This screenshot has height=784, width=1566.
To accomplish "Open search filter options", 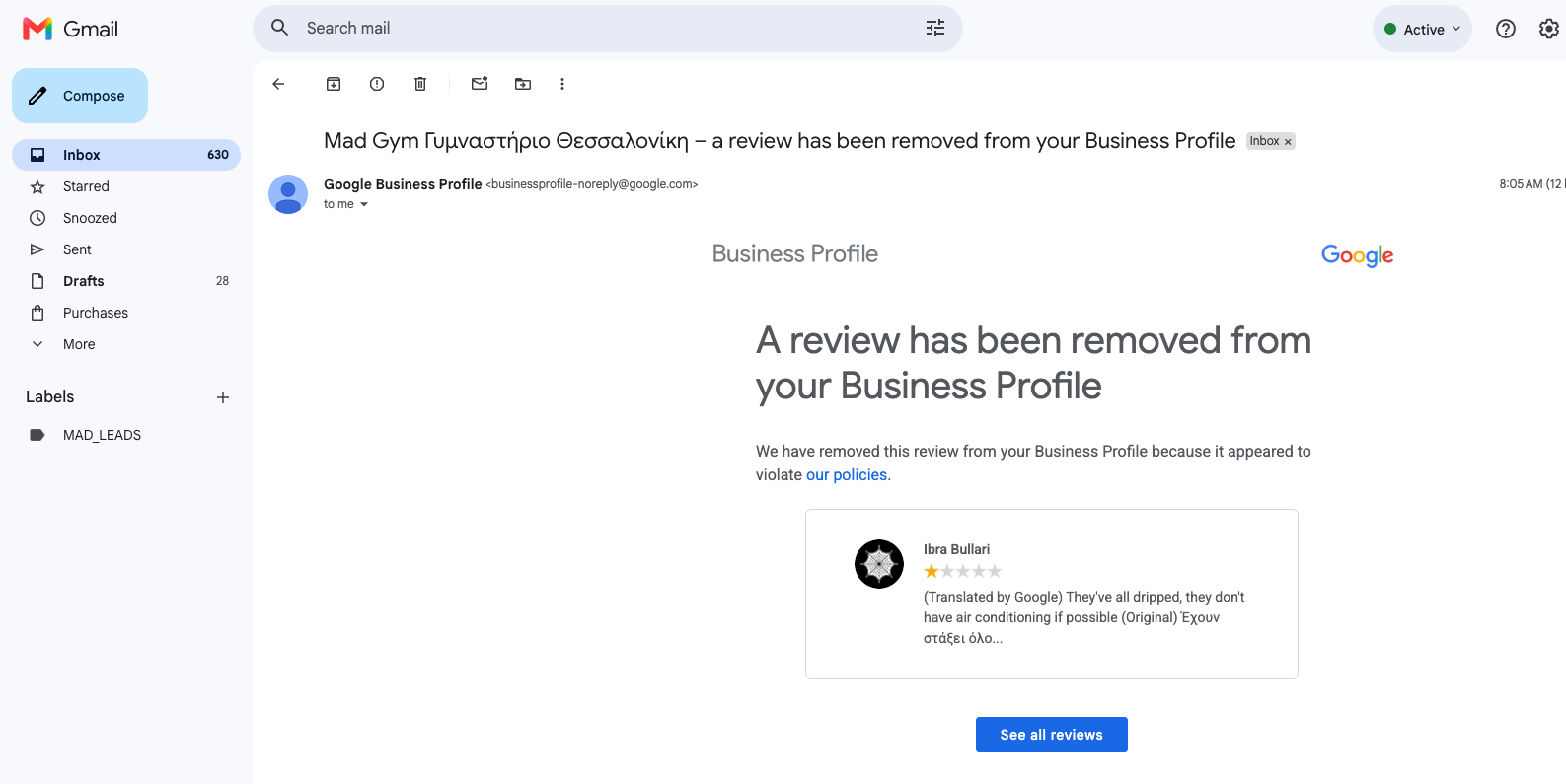I will tap(935, 29).
